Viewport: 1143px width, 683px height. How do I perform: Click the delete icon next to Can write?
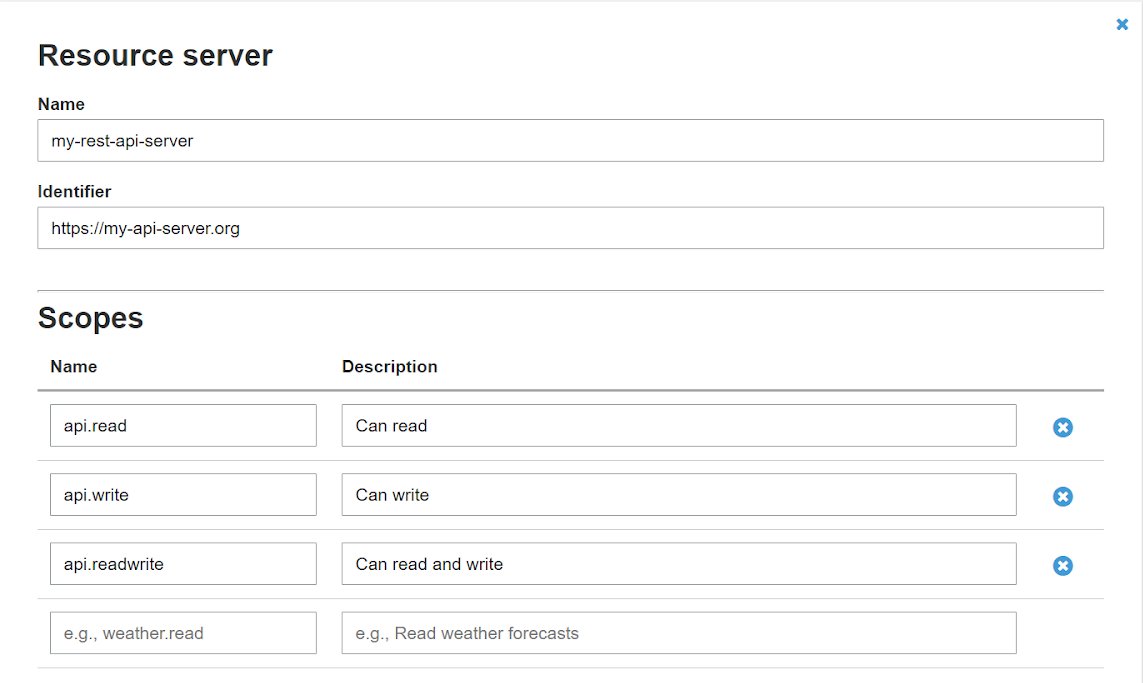1062,496
